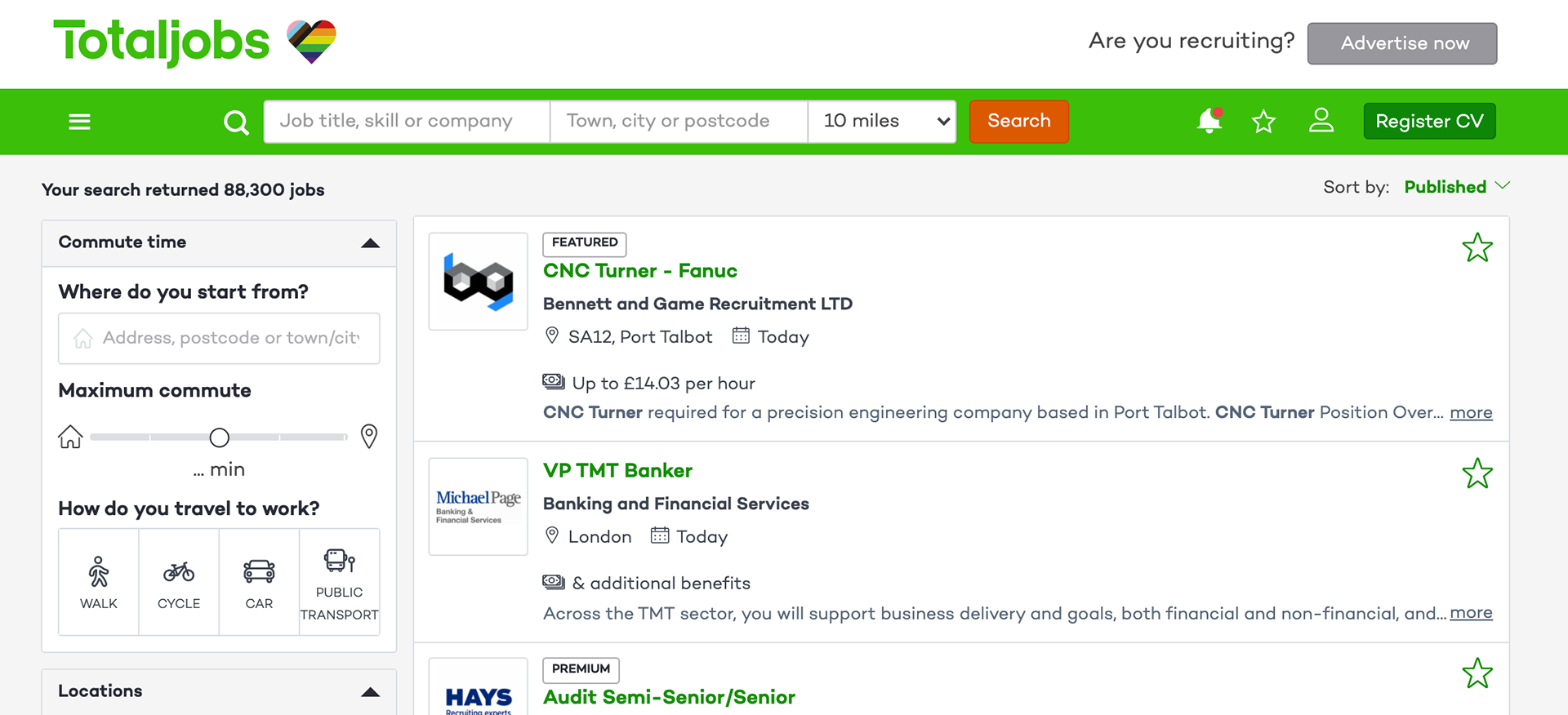Save the VP TMT Banker job
Screen dimensions: 1568x715
[1477, 473]
